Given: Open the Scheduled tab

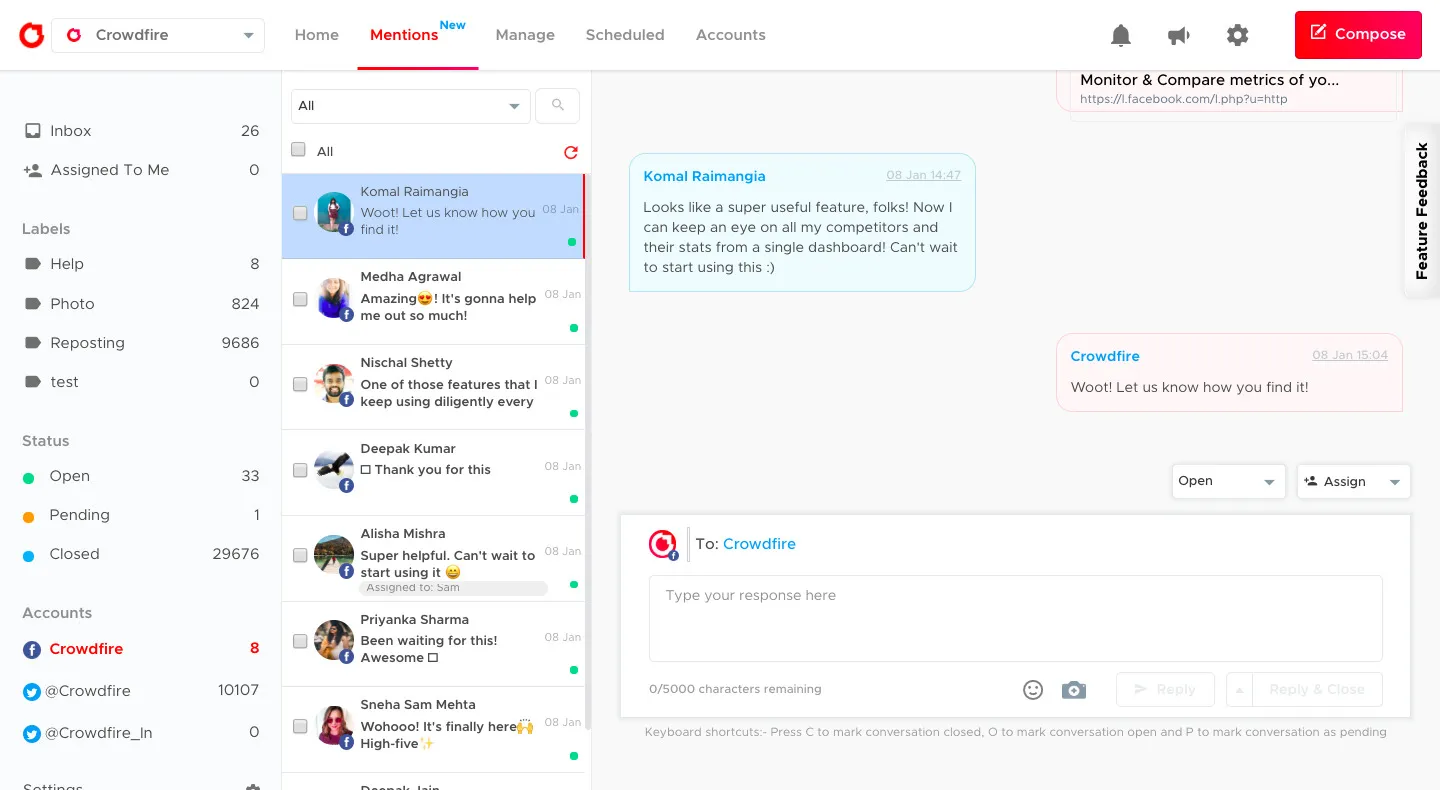Looking at the screenshot, I should point(625,35).
